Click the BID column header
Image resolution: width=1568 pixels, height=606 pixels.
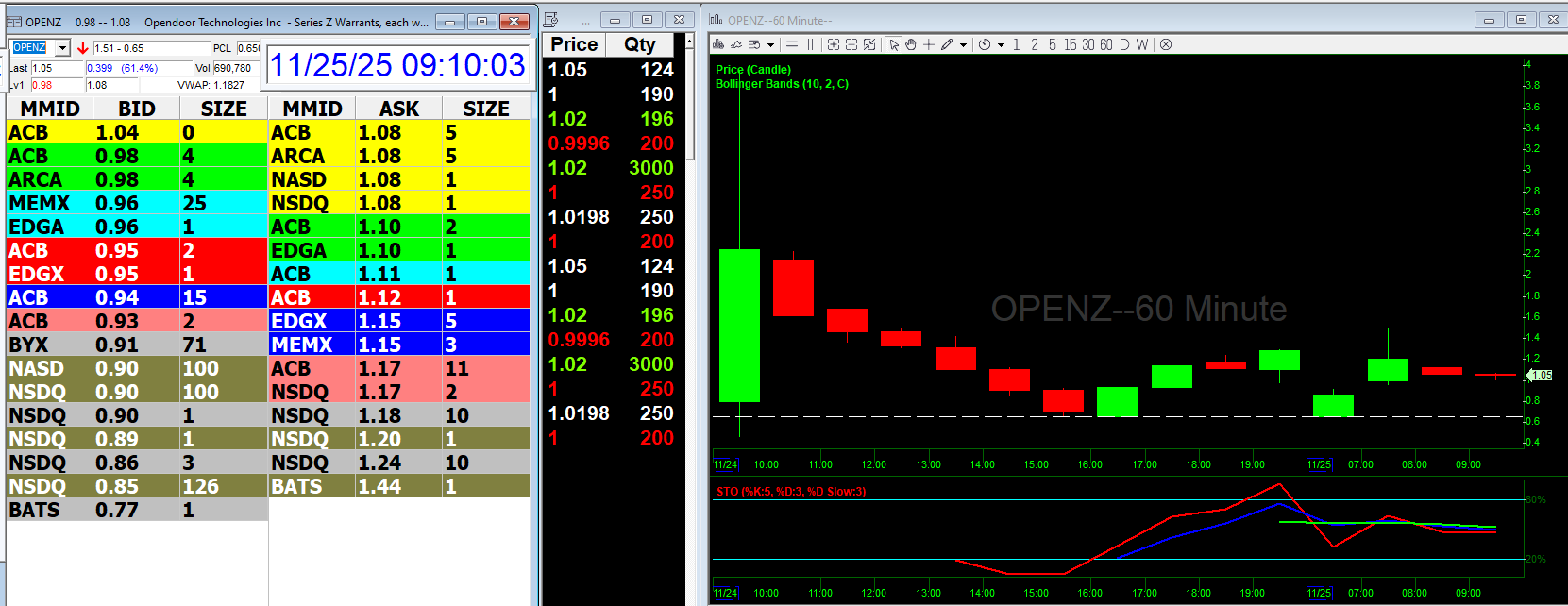coord(136,109)
